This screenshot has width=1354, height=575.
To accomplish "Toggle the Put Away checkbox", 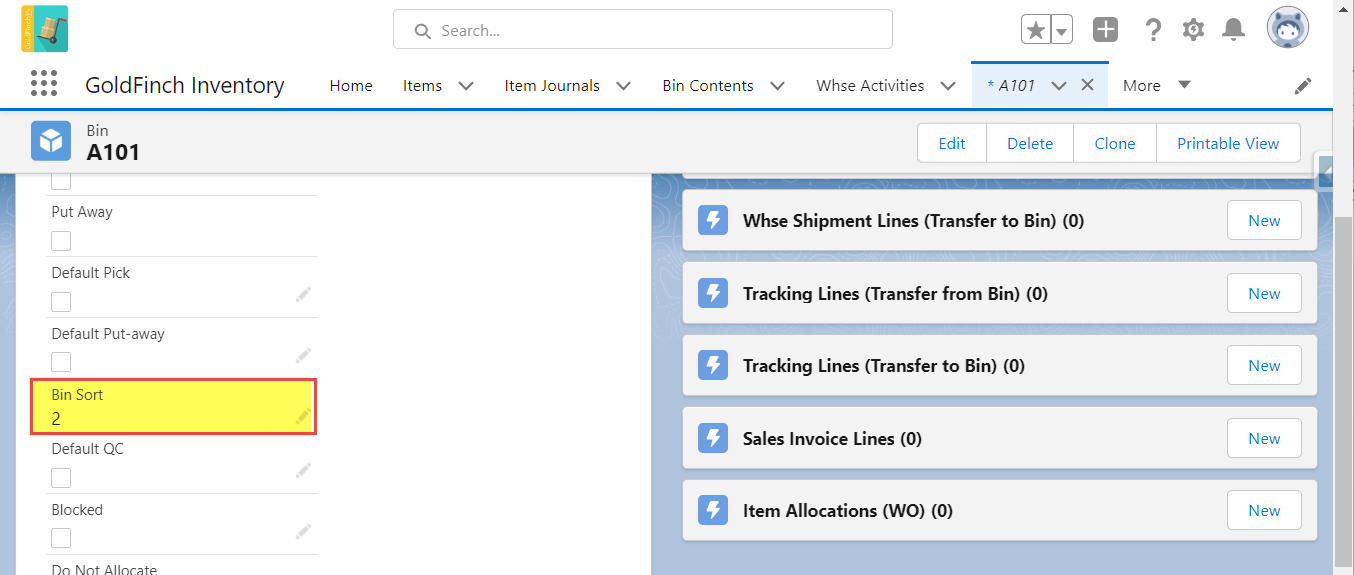I will pos(61,241).
